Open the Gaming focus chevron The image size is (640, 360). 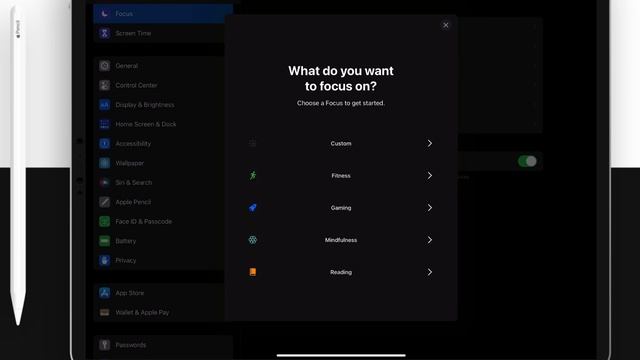click(430, 208)
